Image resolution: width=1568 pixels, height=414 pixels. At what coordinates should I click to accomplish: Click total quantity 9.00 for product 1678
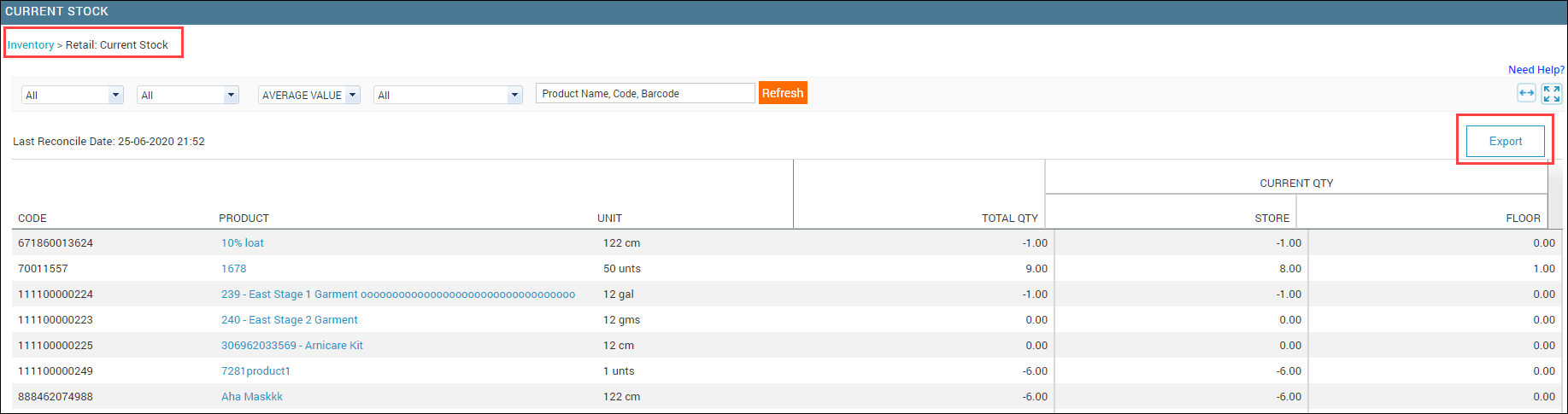1037,269
